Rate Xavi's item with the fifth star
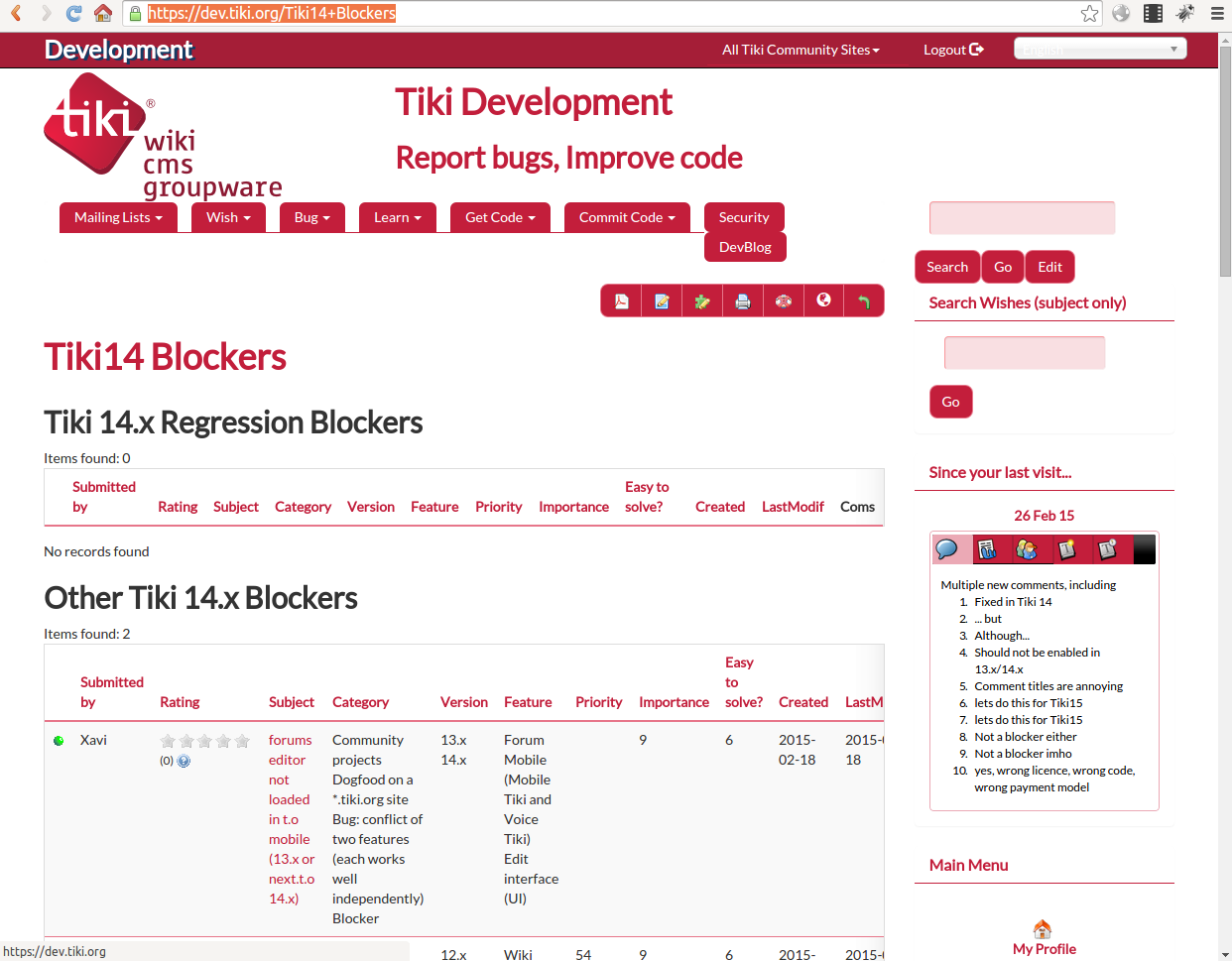Image resolution: width=1232 pixels, height=961 pixels. pyautogui.click(x=242, y=741)
